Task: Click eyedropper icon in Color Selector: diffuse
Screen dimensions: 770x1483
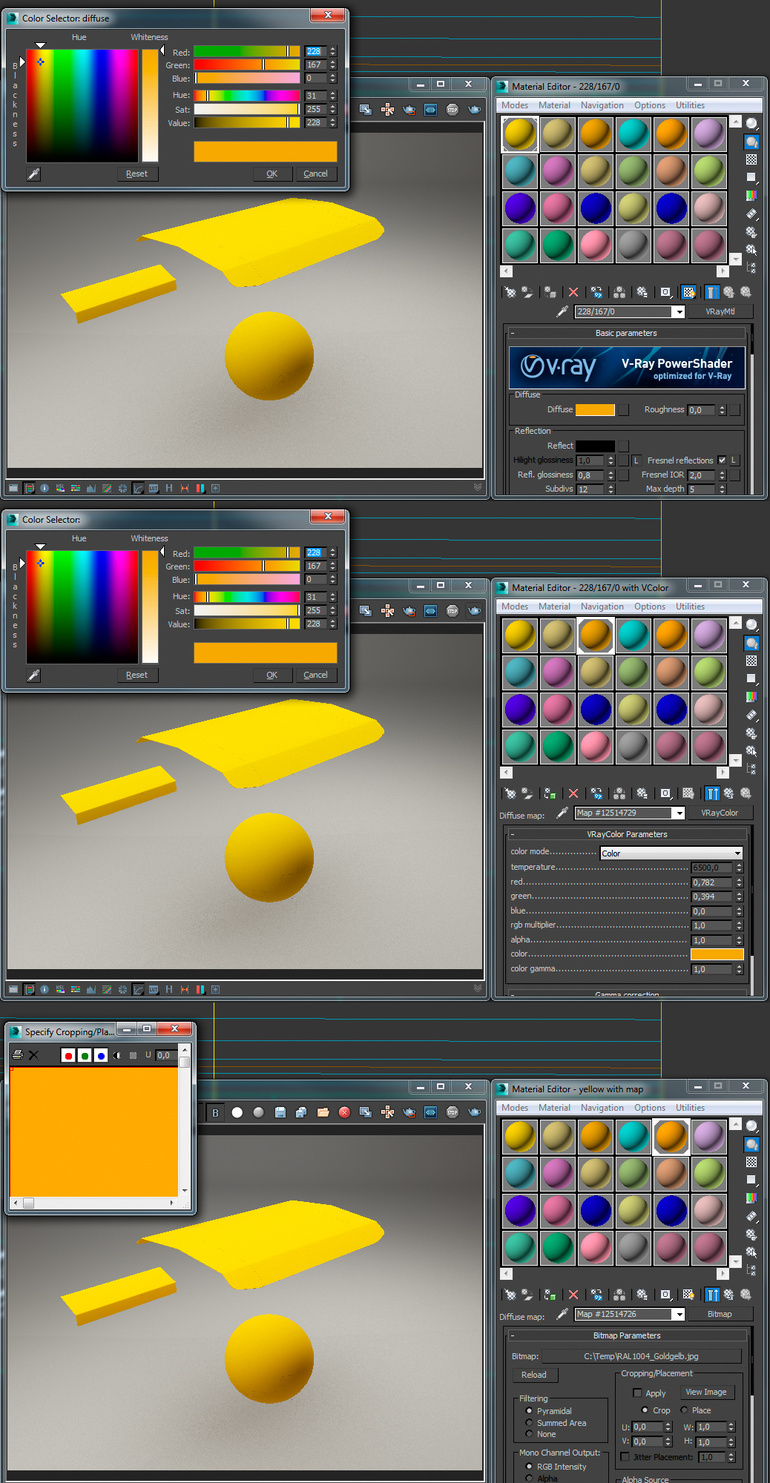Action: (33, 173)
